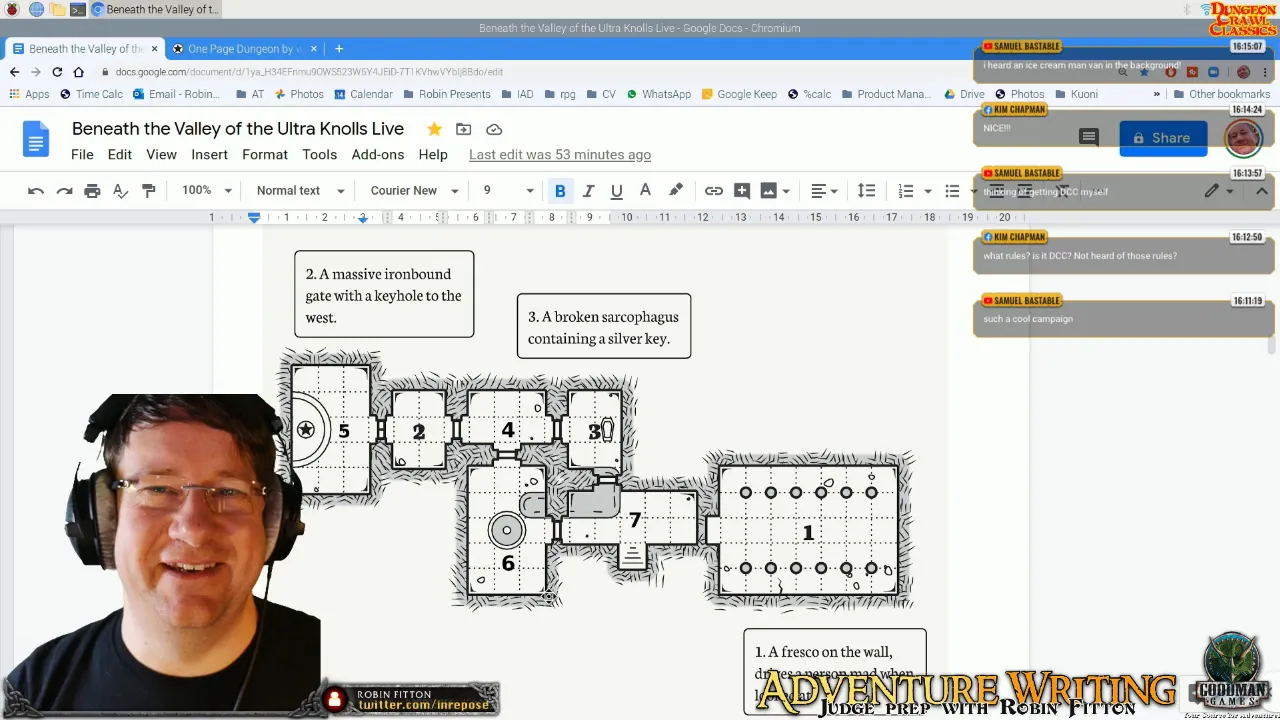Click the numbered list icon
This screenshot has height=720, width=1280.
pyautogui.click(x=905, y=190)
